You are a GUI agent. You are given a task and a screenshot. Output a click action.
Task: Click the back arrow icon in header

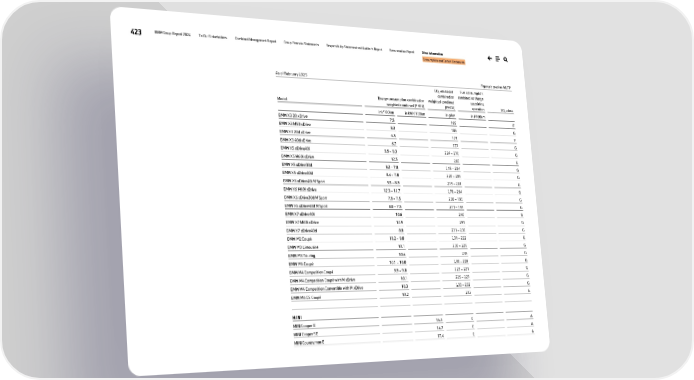pos(490,58)
